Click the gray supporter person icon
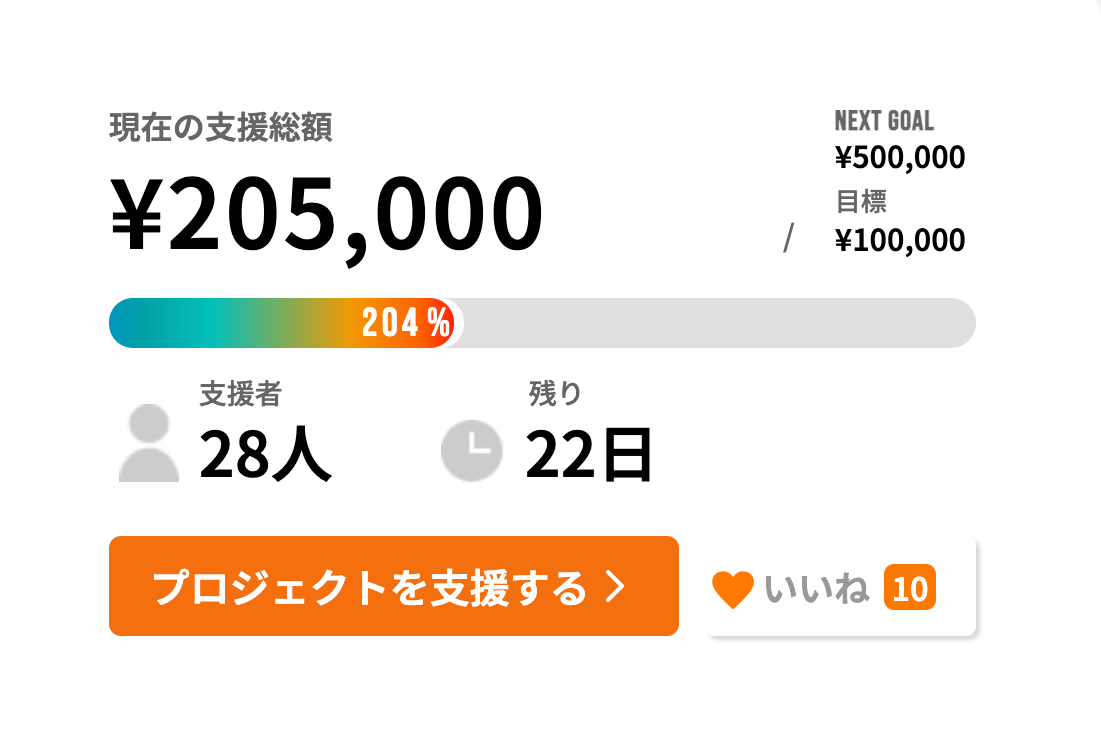Screen dimensions: 1101x734 coord(149,443)
